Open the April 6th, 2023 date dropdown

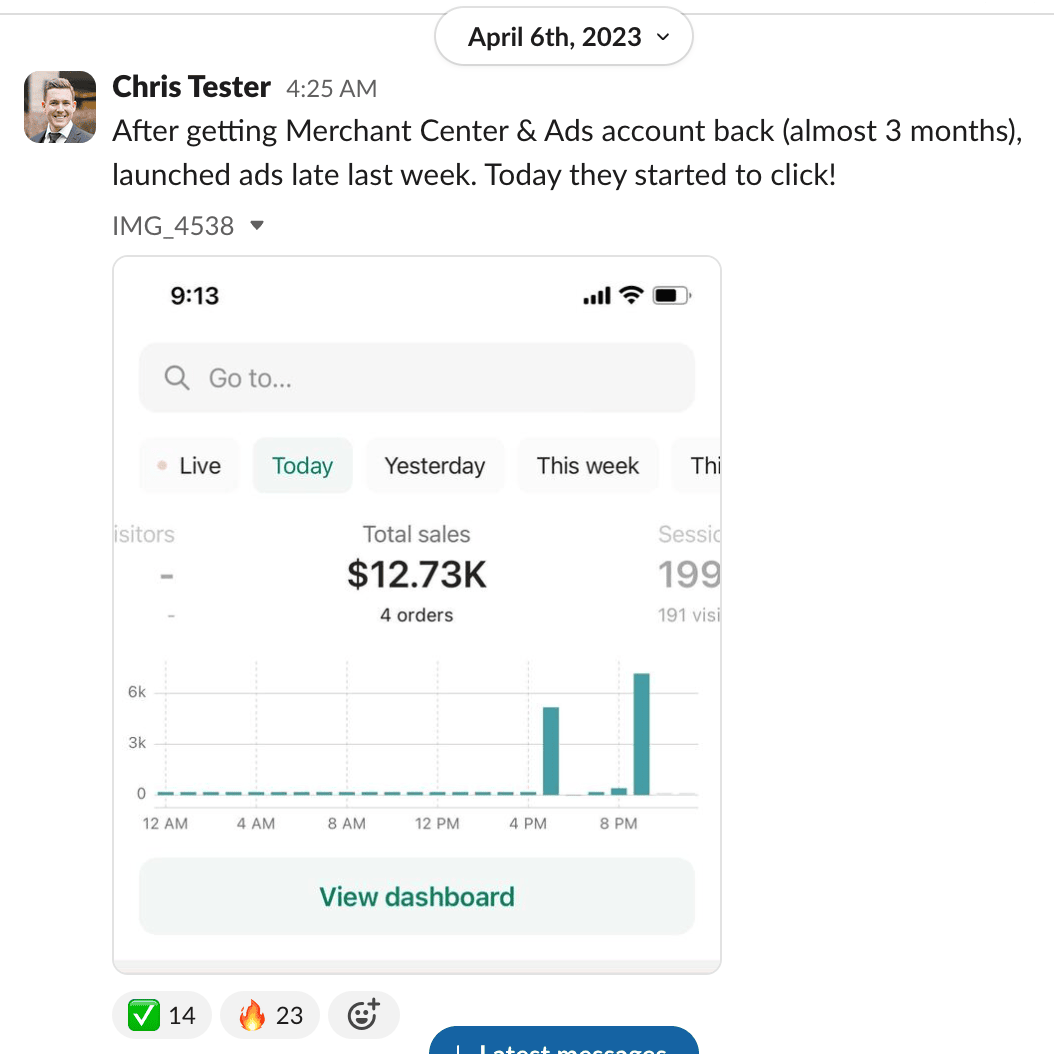click(x=564, y=37)
